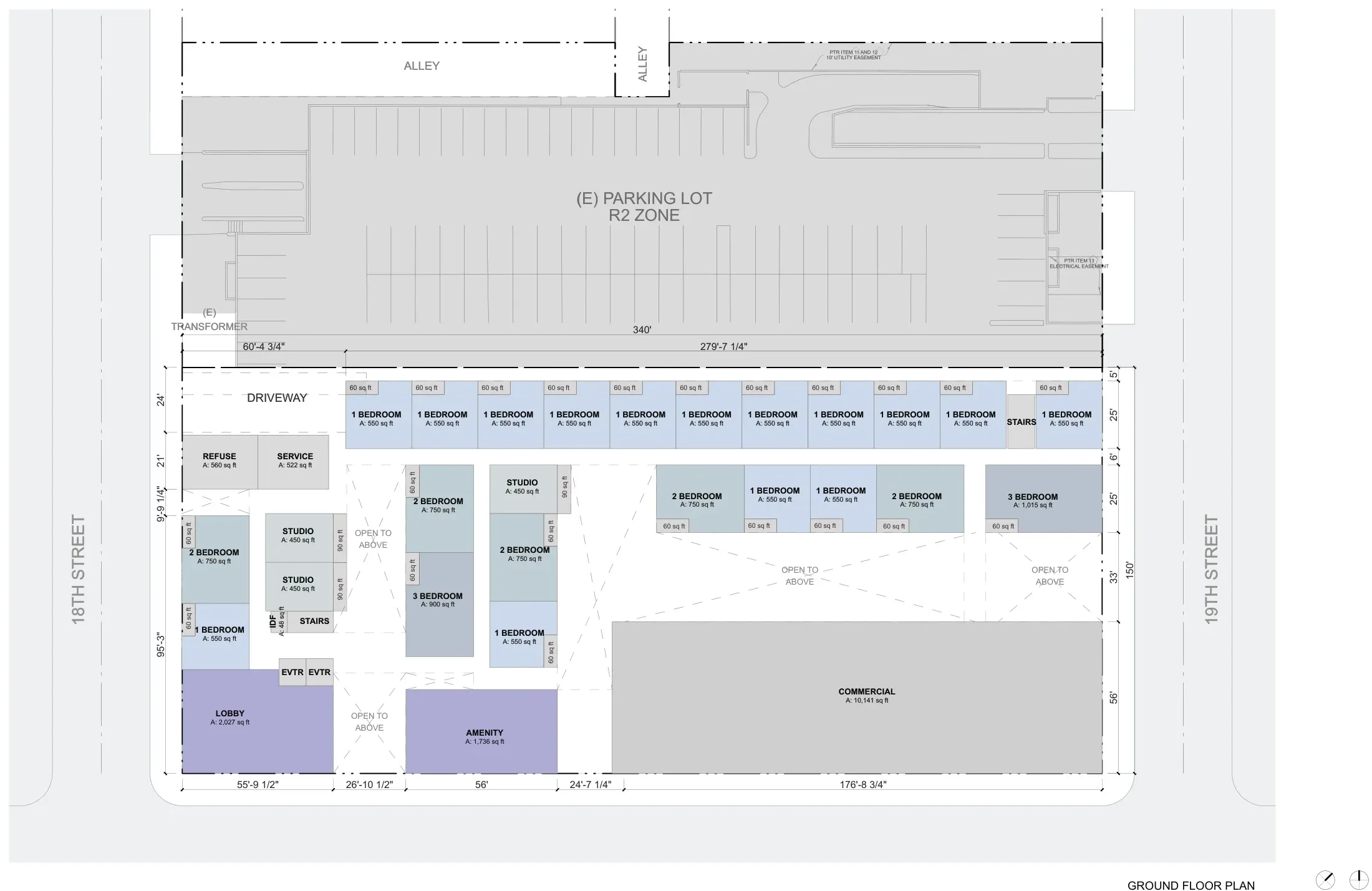Select the 33' vertical dimension text

click(x=1114, y=577)
